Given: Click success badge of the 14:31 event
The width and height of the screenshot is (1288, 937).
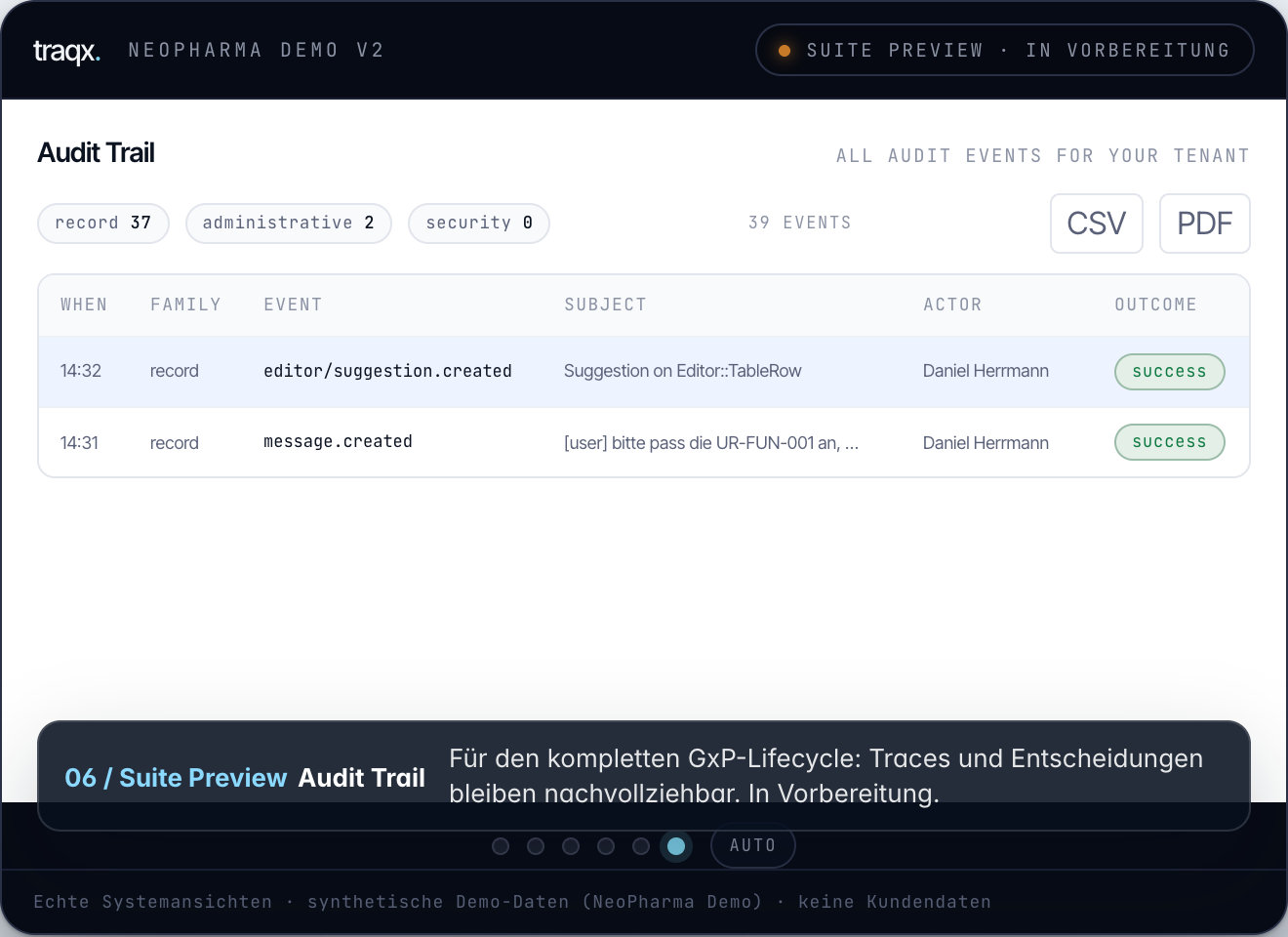Looking at the screenshot, I should click(x=1170, y=442).
